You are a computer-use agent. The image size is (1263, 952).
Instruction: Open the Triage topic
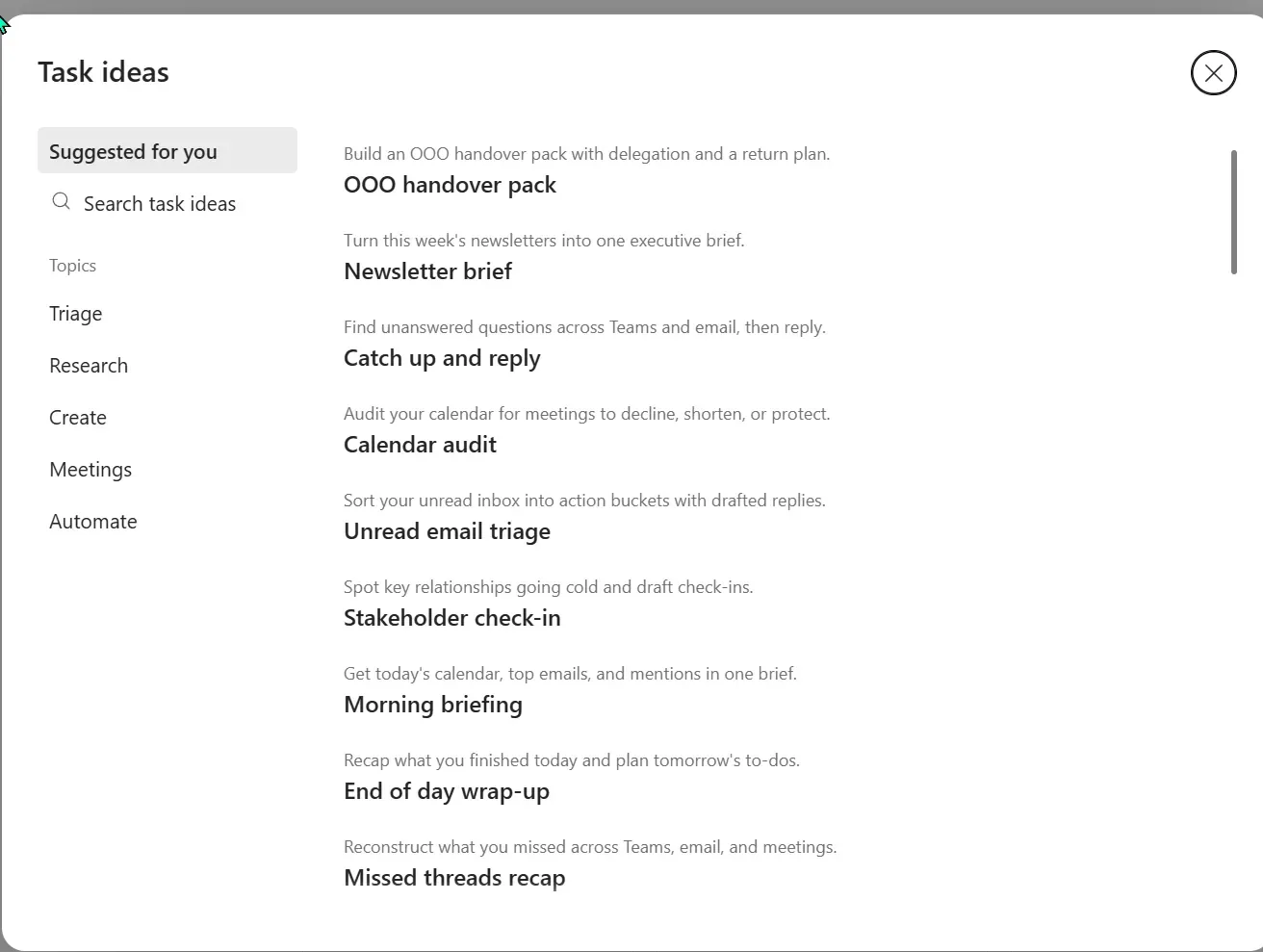[75, 314]
